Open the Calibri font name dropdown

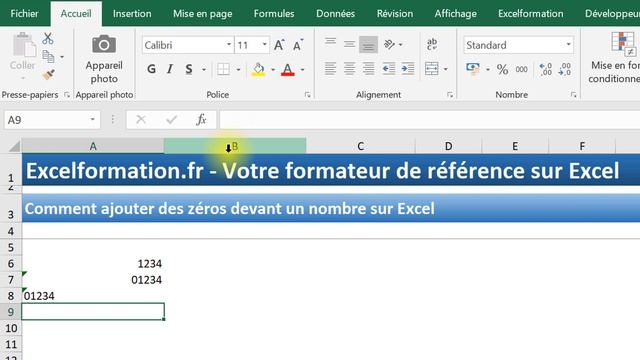[229, 45]
